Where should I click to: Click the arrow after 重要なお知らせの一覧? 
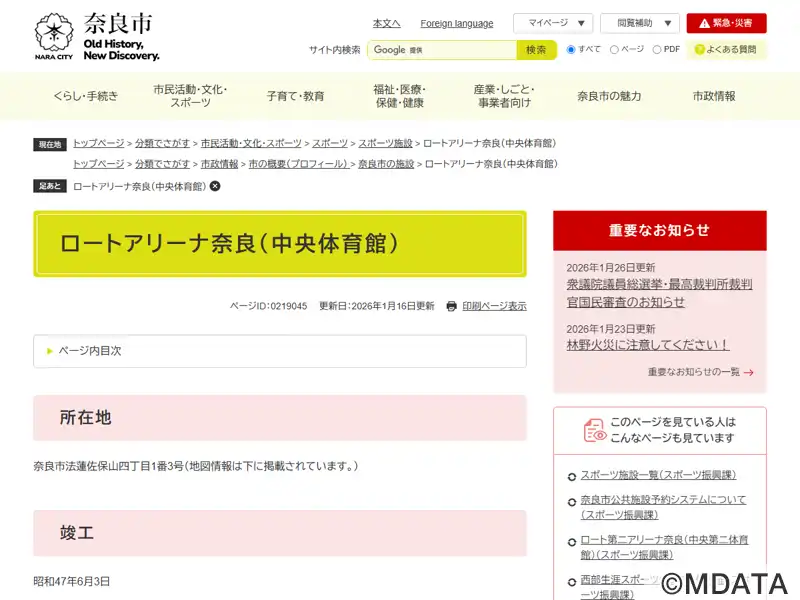(748, 372)
